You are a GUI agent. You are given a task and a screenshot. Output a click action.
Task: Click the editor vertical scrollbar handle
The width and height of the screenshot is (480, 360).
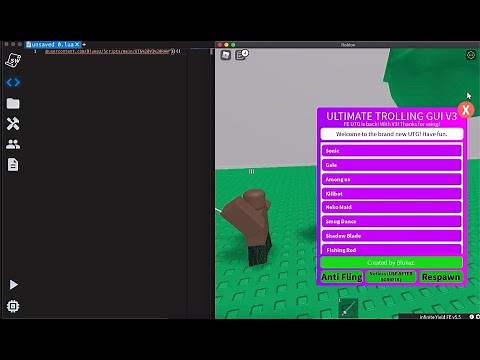pos(211,52)
